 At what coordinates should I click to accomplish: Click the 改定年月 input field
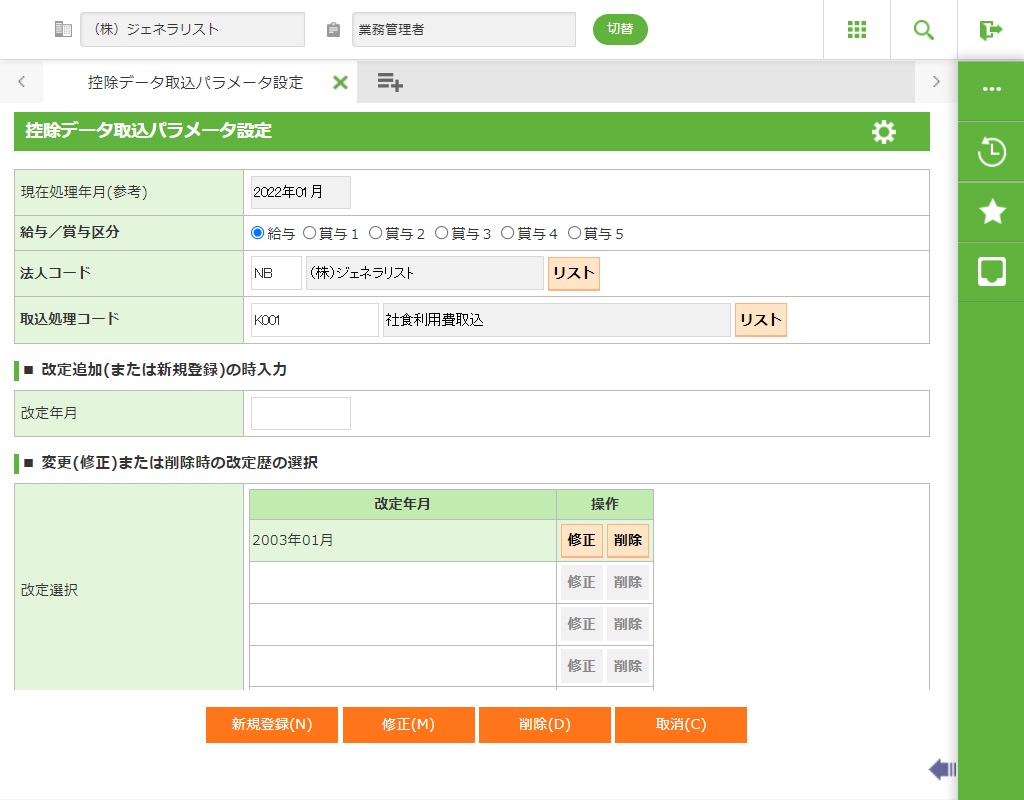click(x=301, y=413)
